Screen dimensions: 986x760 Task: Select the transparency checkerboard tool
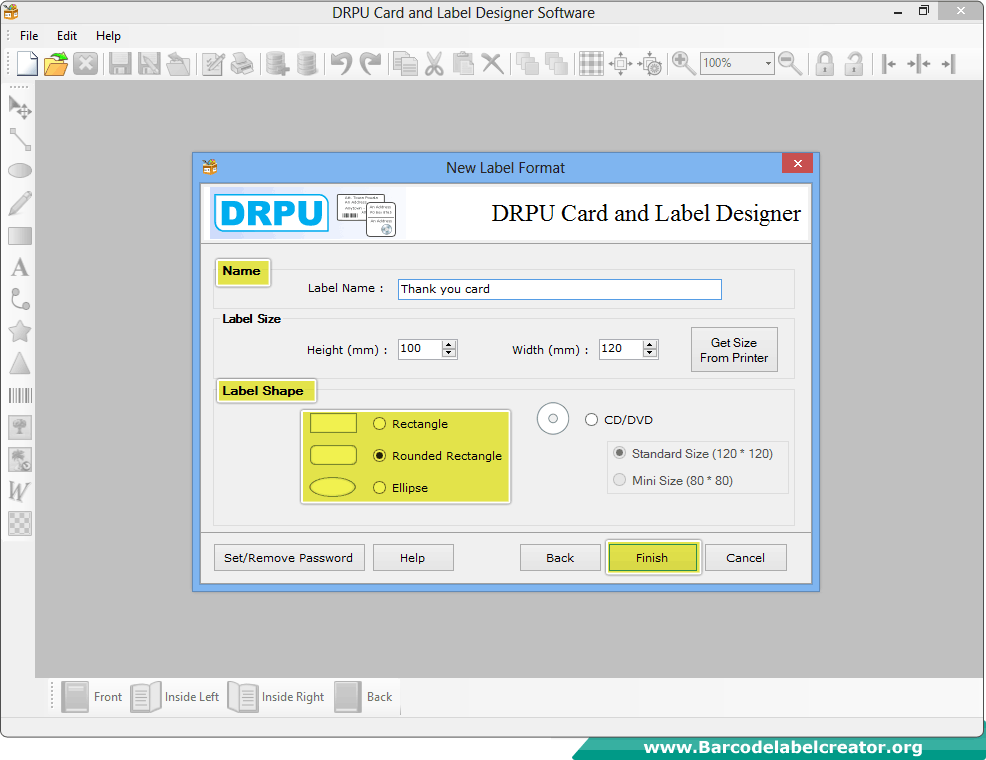click(20, 523)
